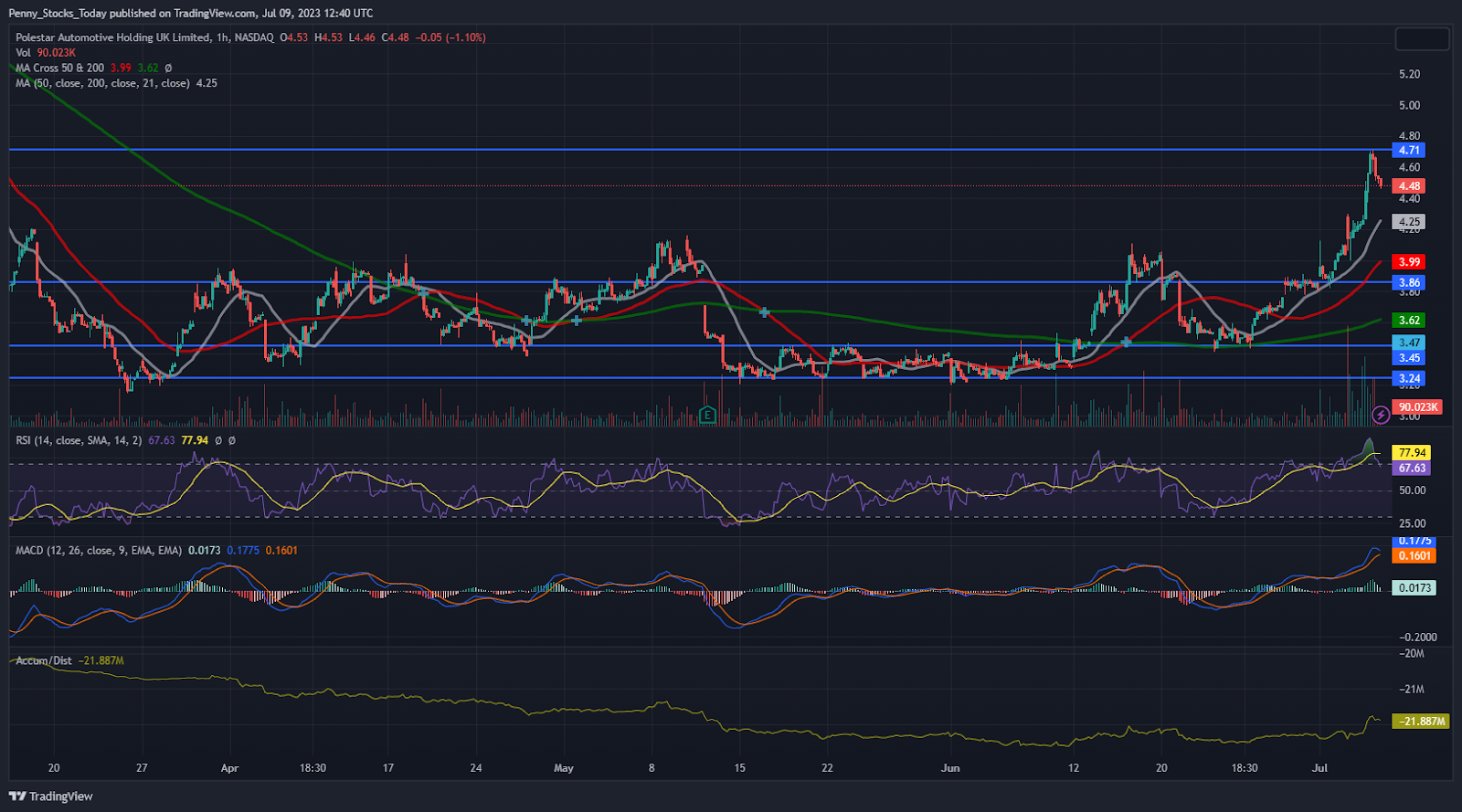
Task: Select the 'RSI (14, close, SMA, 14, 2)' legend
Action: click(79, 440)
